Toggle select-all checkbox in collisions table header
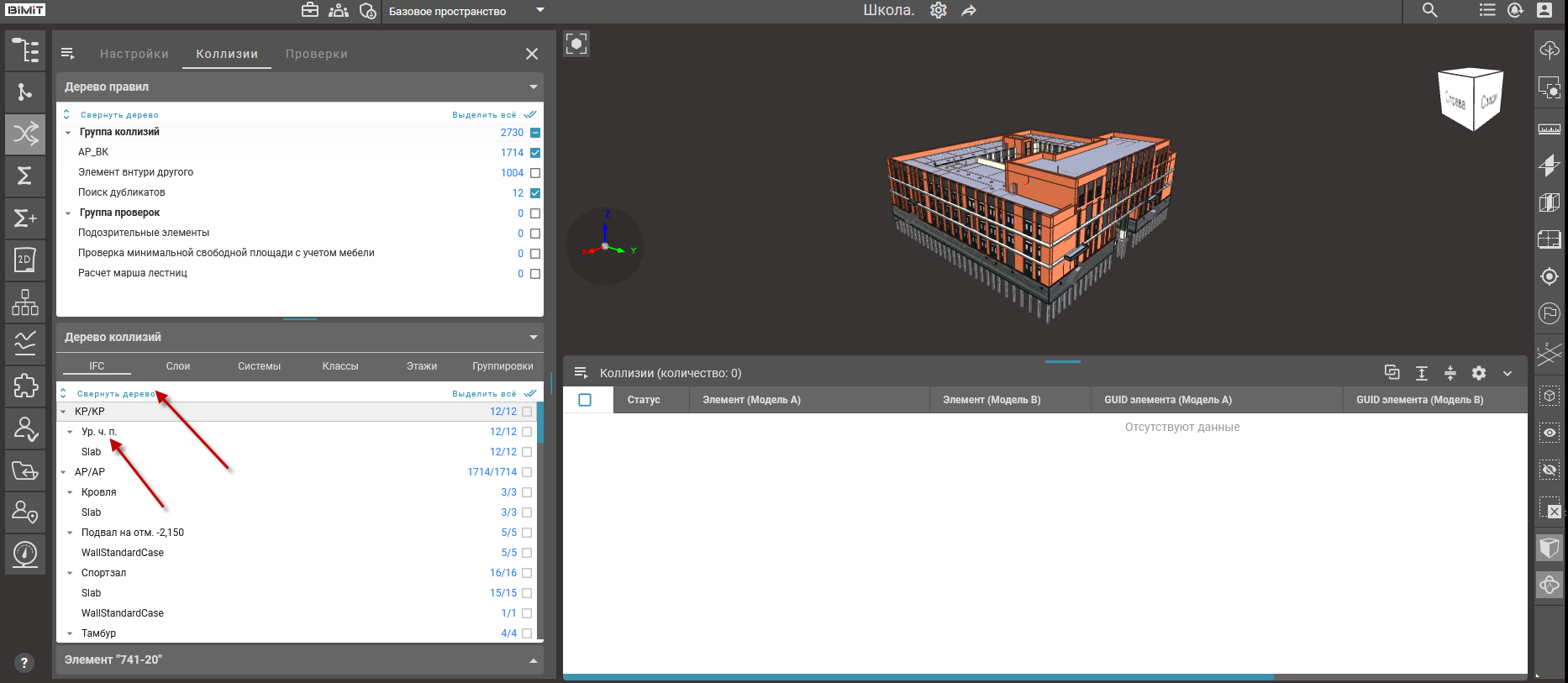The width and height of the screenshot is (1568, 683). tap(585, 400)
